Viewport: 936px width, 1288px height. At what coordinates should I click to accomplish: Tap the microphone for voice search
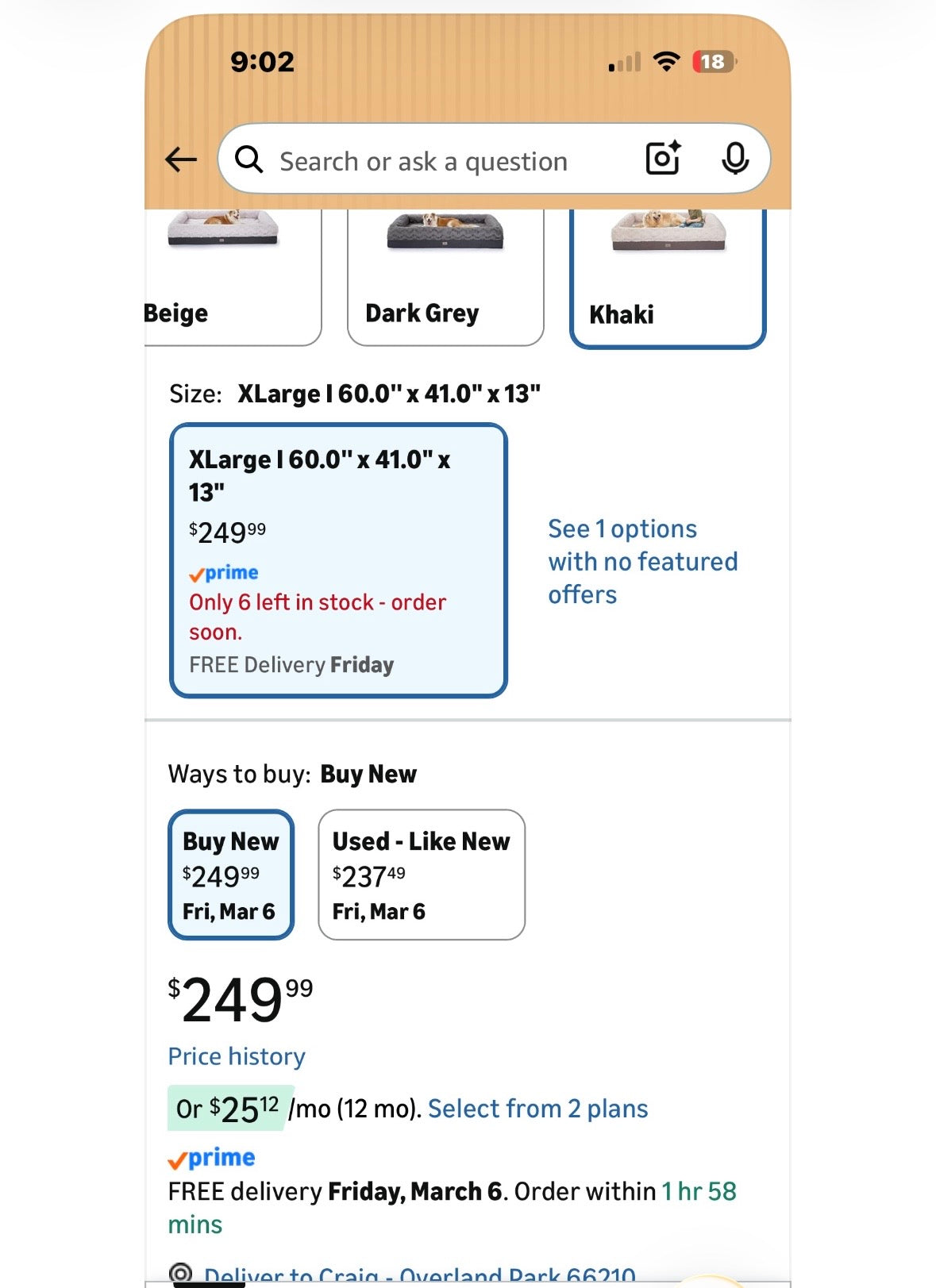(734, 159)
